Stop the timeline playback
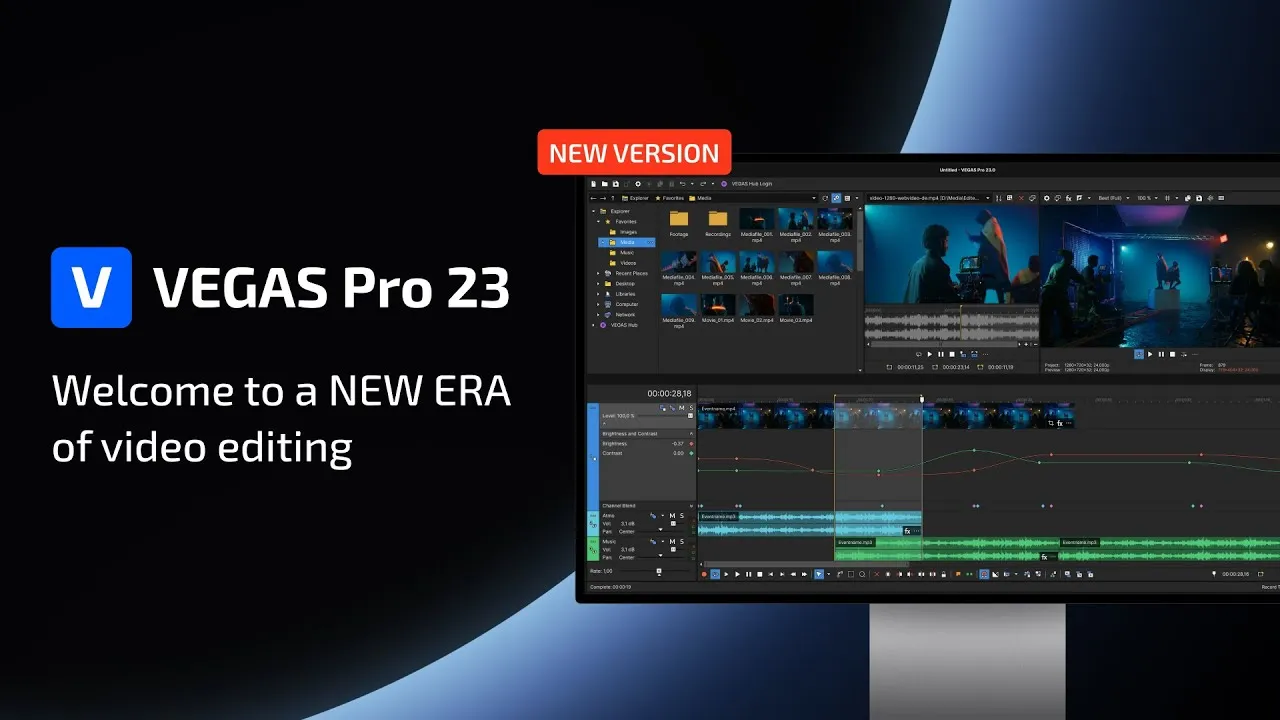1280x720 pixels. tap(760, 574)
